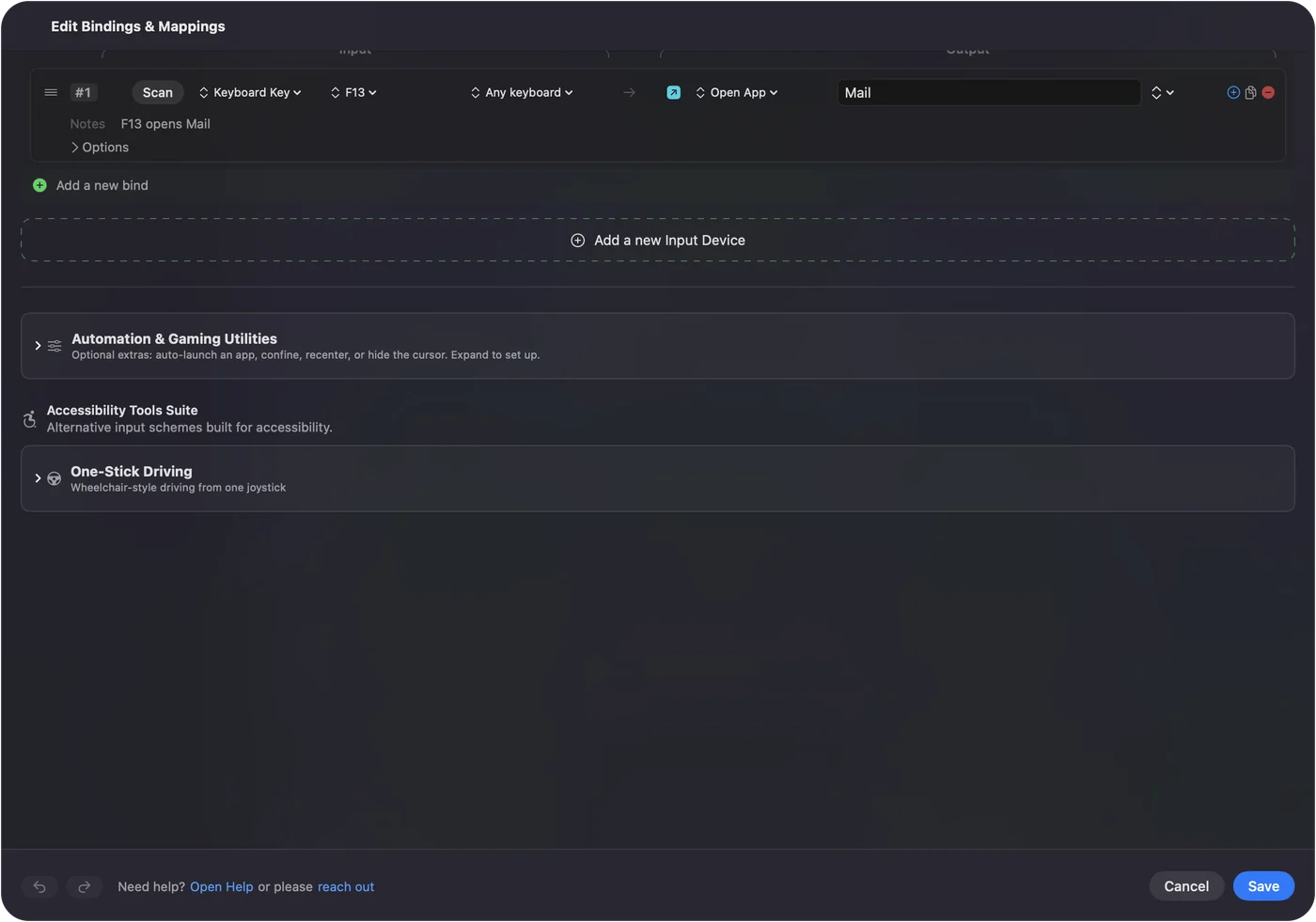This screenshot has width=1316, height=922.
Task: Open the app picker dropdown beside Mail field
Action: 1163,92
